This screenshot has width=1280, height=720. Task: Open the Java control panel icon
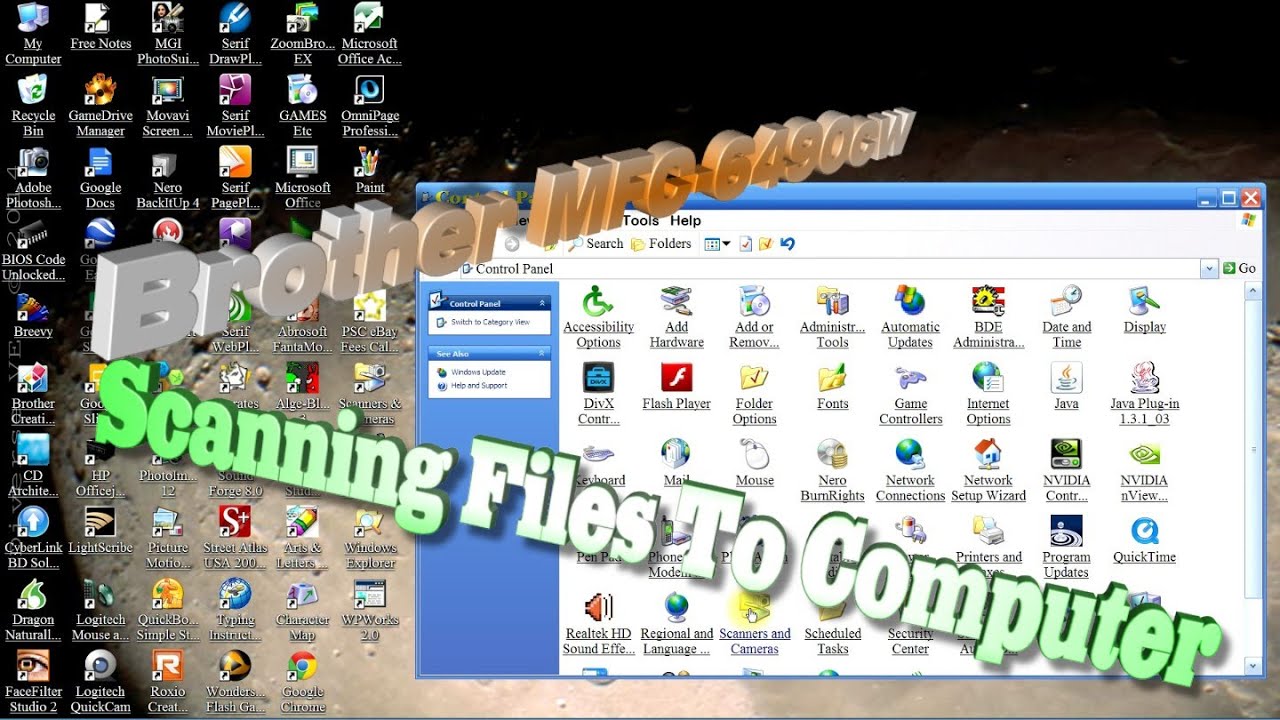pyautogui.click(x=1066, y=386)
